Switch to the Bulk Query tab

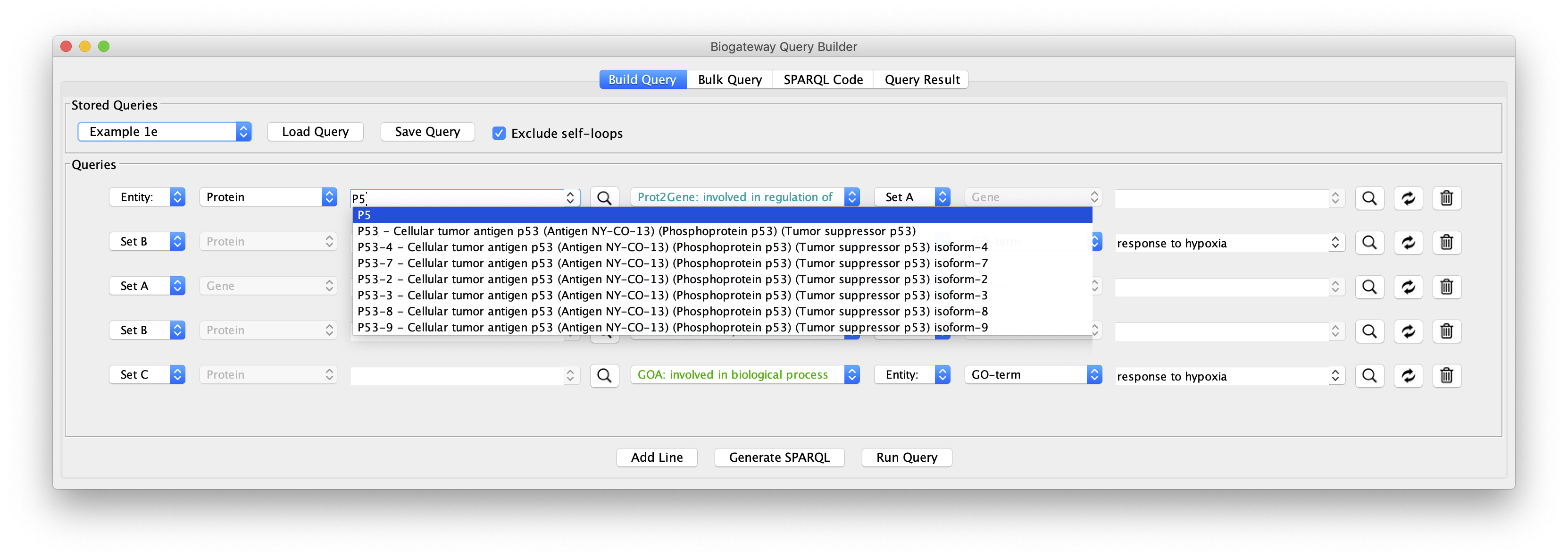(729, 80)
